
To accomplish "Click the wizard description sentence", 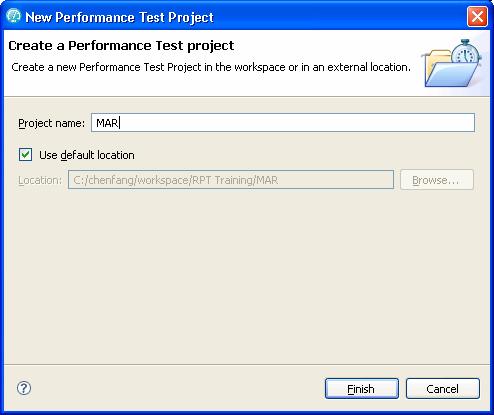I will (211, 67).
